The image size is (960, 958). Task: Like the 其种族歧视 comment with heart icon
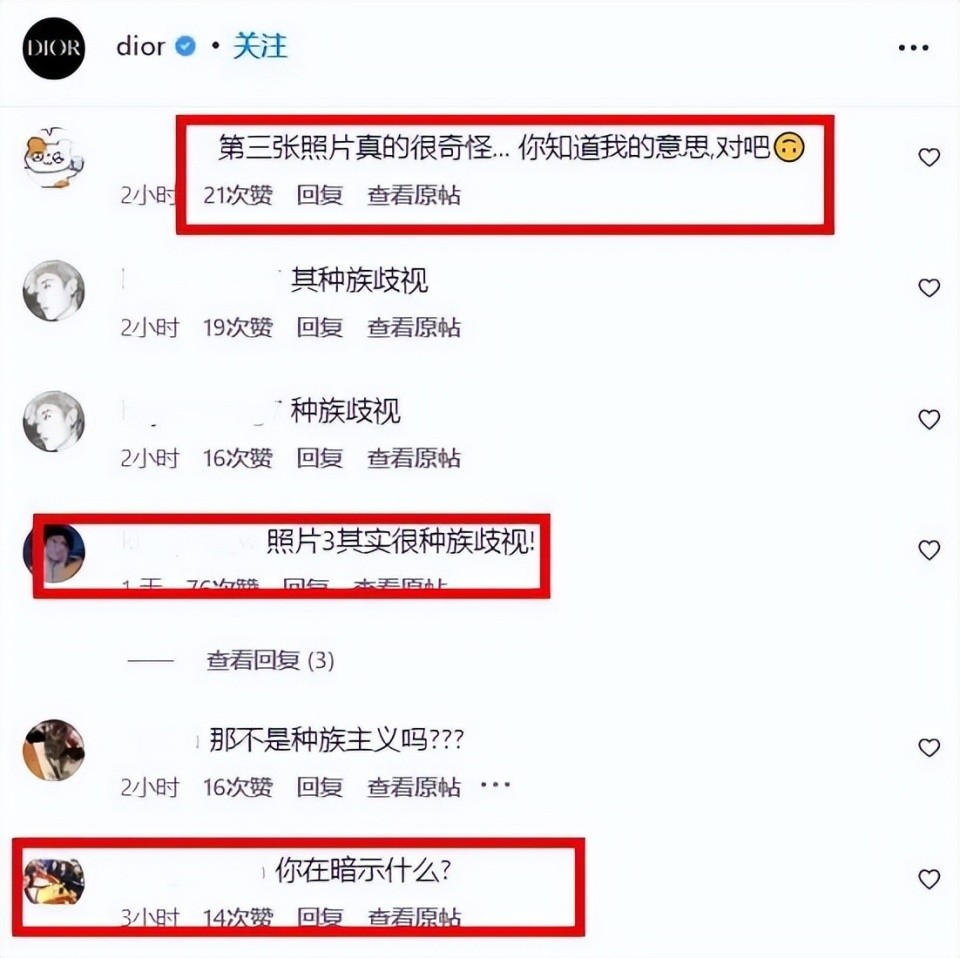pos(929,288)
